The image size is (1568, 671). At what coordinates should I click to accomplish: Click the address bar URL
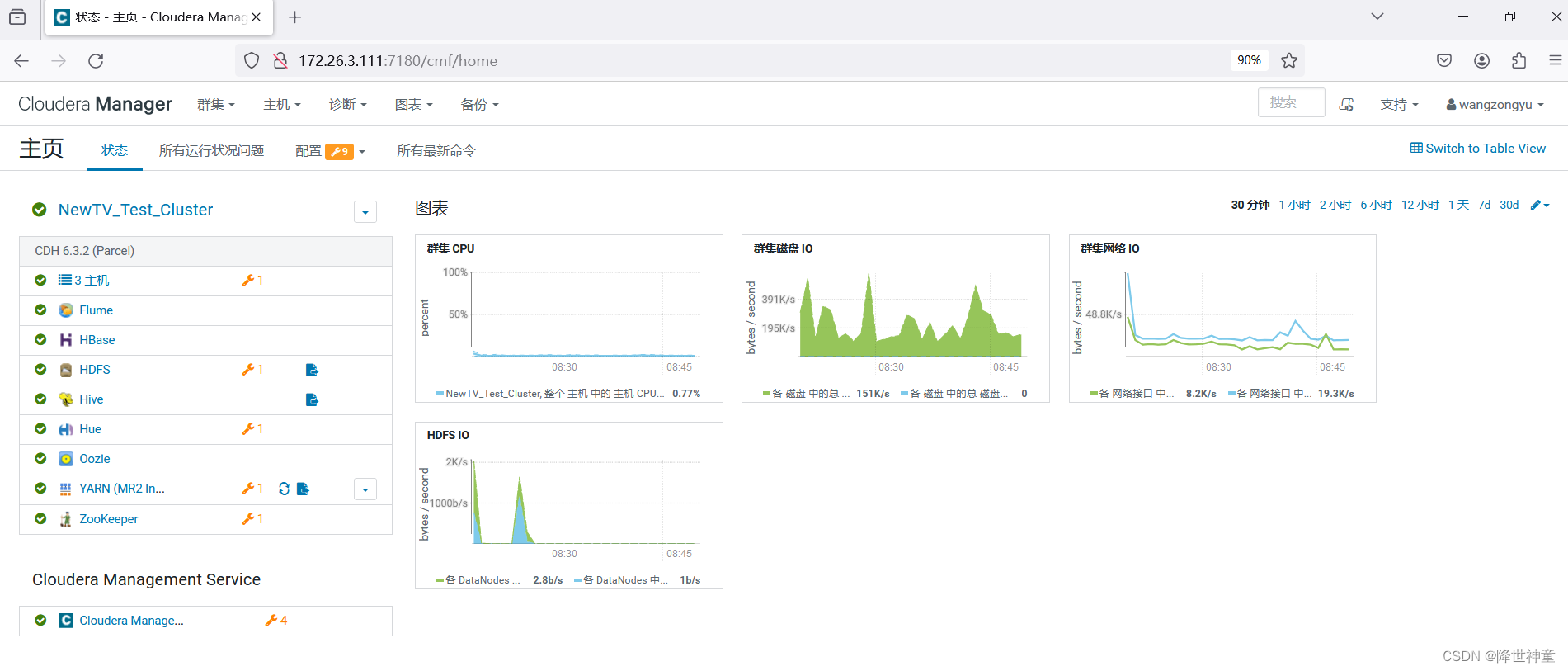coord(398,60)
